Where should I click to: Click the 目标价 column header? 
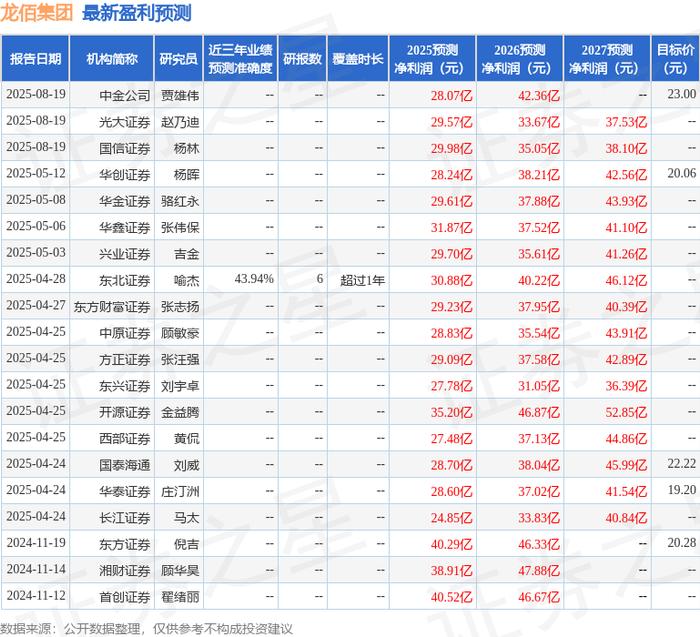pos(675,59)
